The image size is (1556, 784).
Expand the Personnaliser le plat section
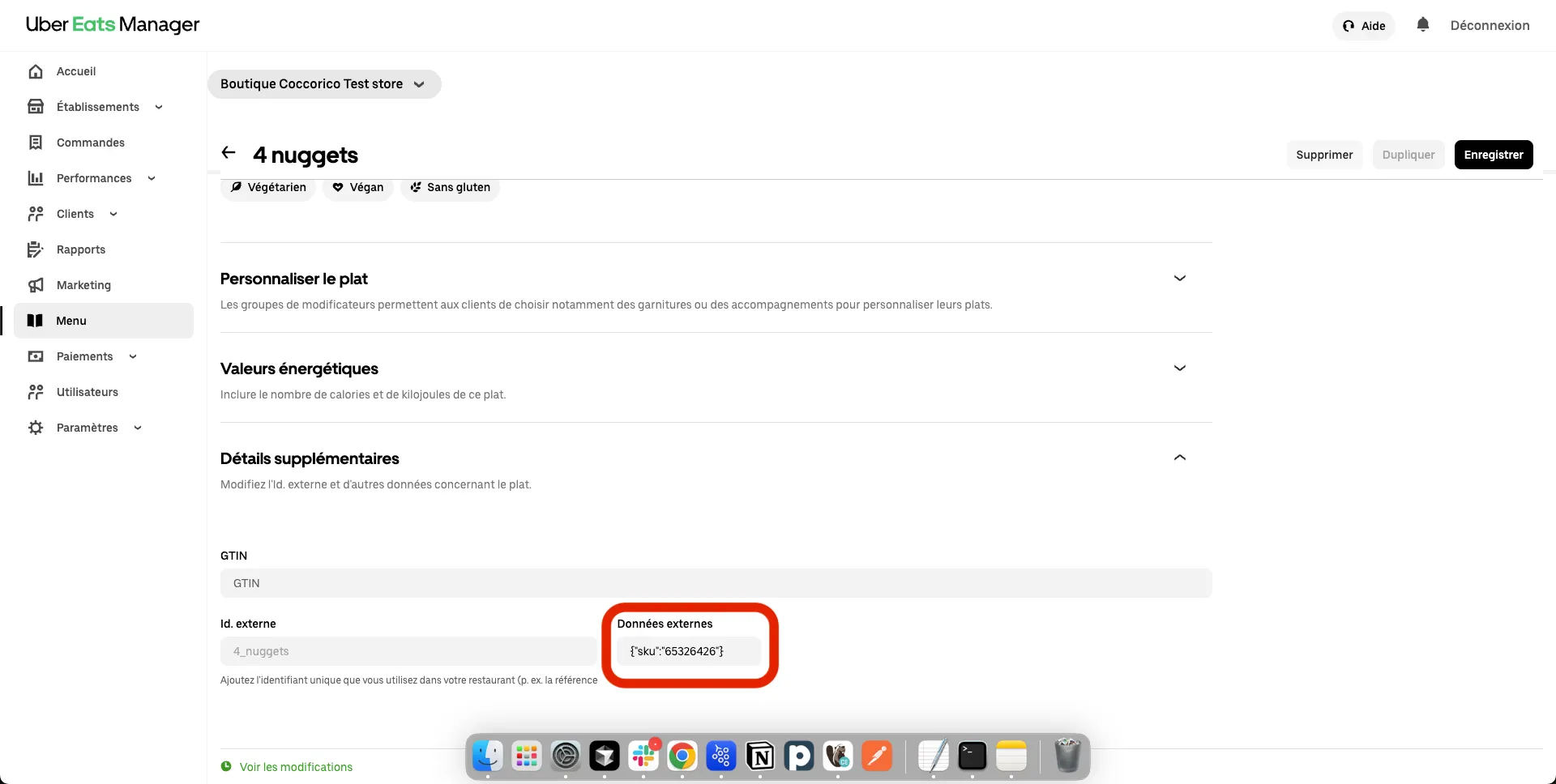(1179, 279)
